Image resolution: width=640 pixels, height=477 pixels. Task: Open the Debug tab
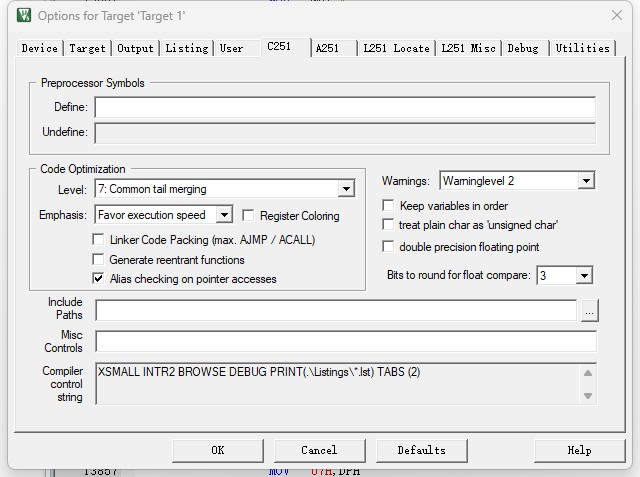click(x=523, y=48)
